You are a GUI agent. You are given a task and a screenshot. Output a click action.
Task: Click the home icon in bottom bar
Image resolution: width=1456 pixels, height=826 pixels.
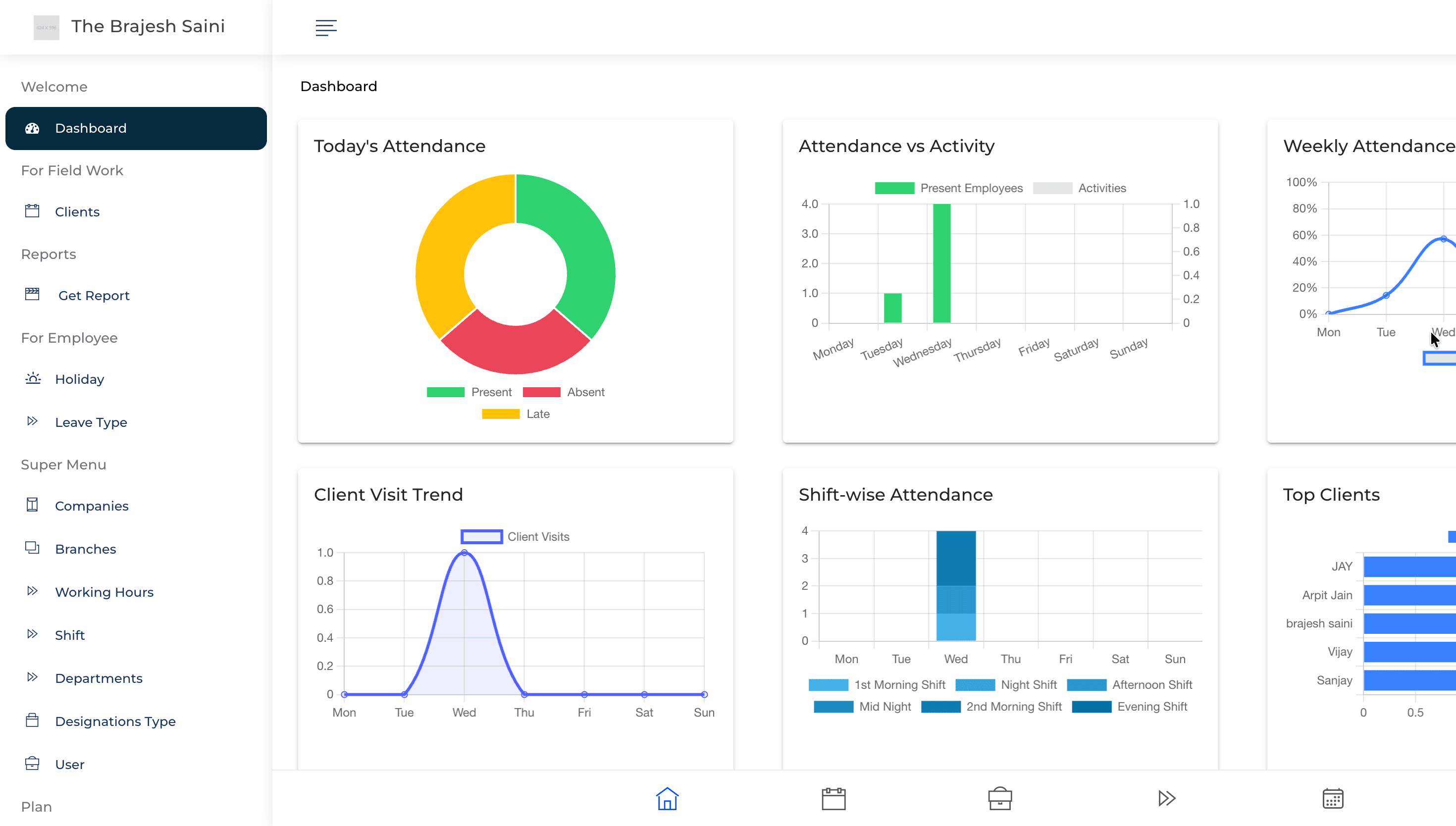667,798
